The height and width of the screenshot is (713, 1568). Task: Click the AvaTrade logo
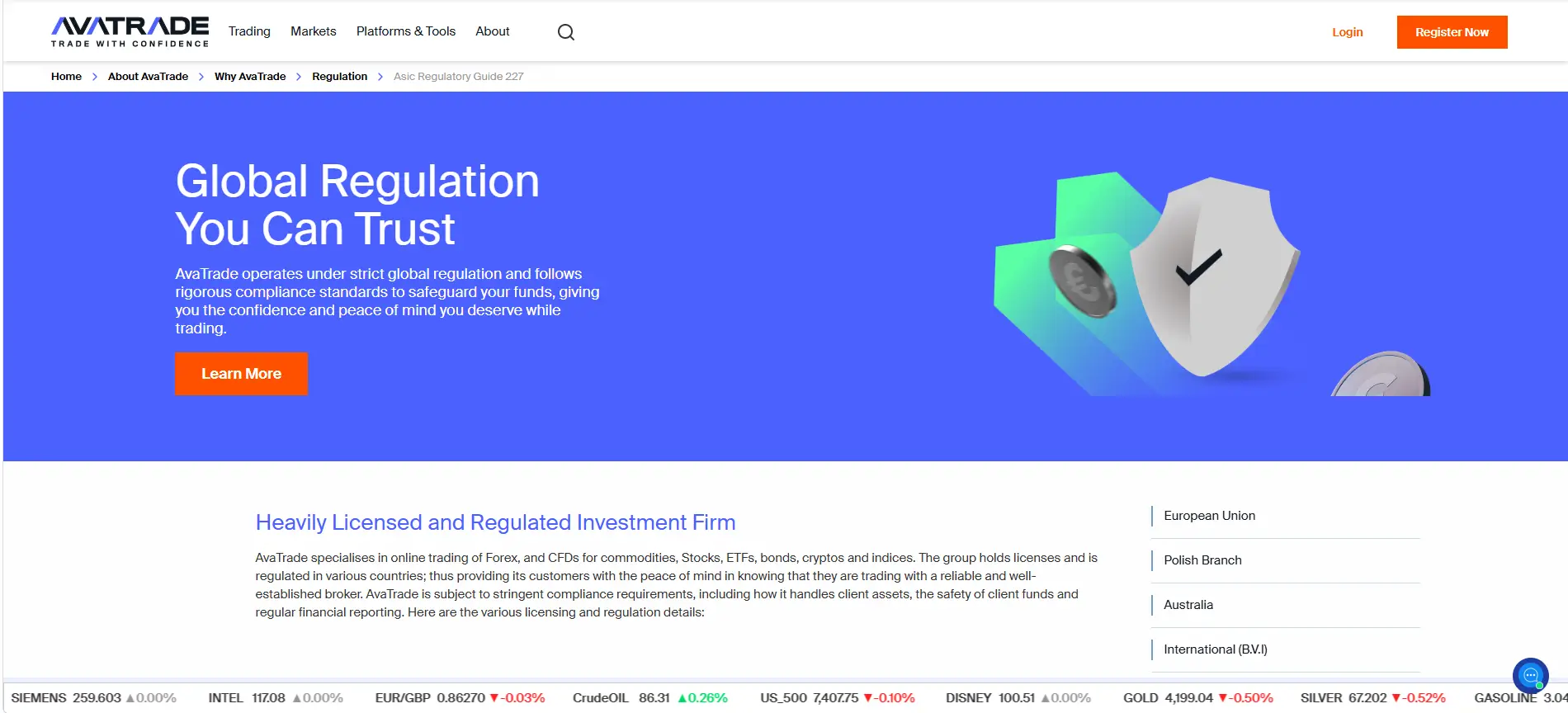[x=130, y=32]
